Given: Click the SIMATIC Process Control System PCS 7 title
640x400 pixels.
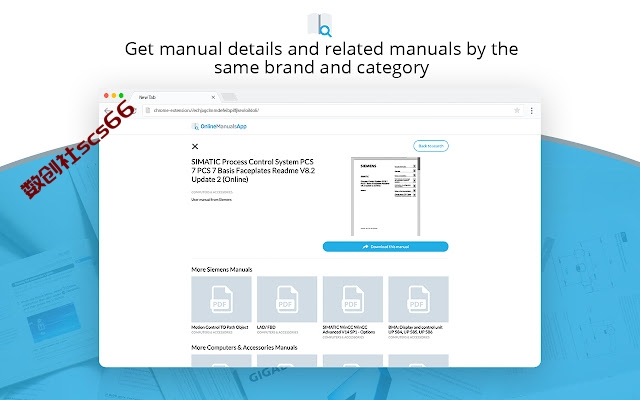Looking at the screenshot, I should [253, 171].
